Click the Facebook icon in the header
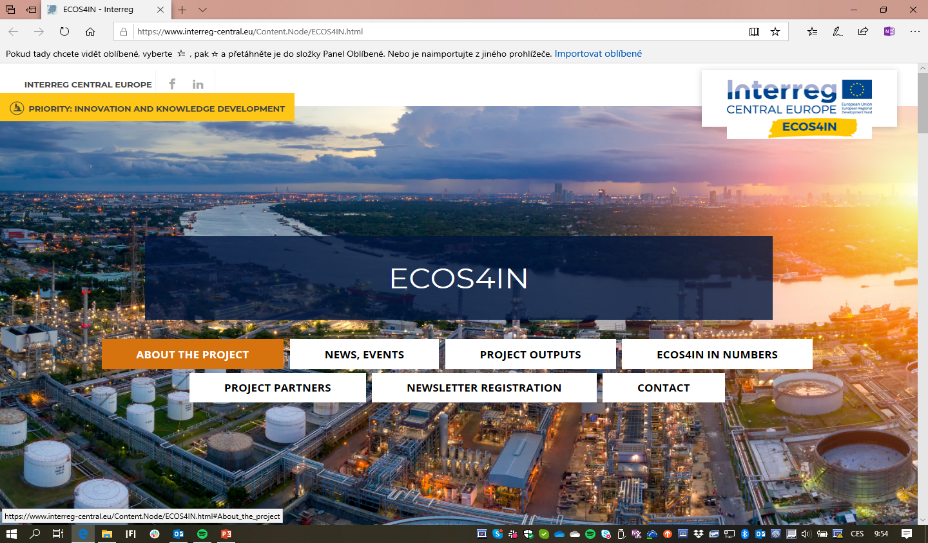 click(172, 84)
